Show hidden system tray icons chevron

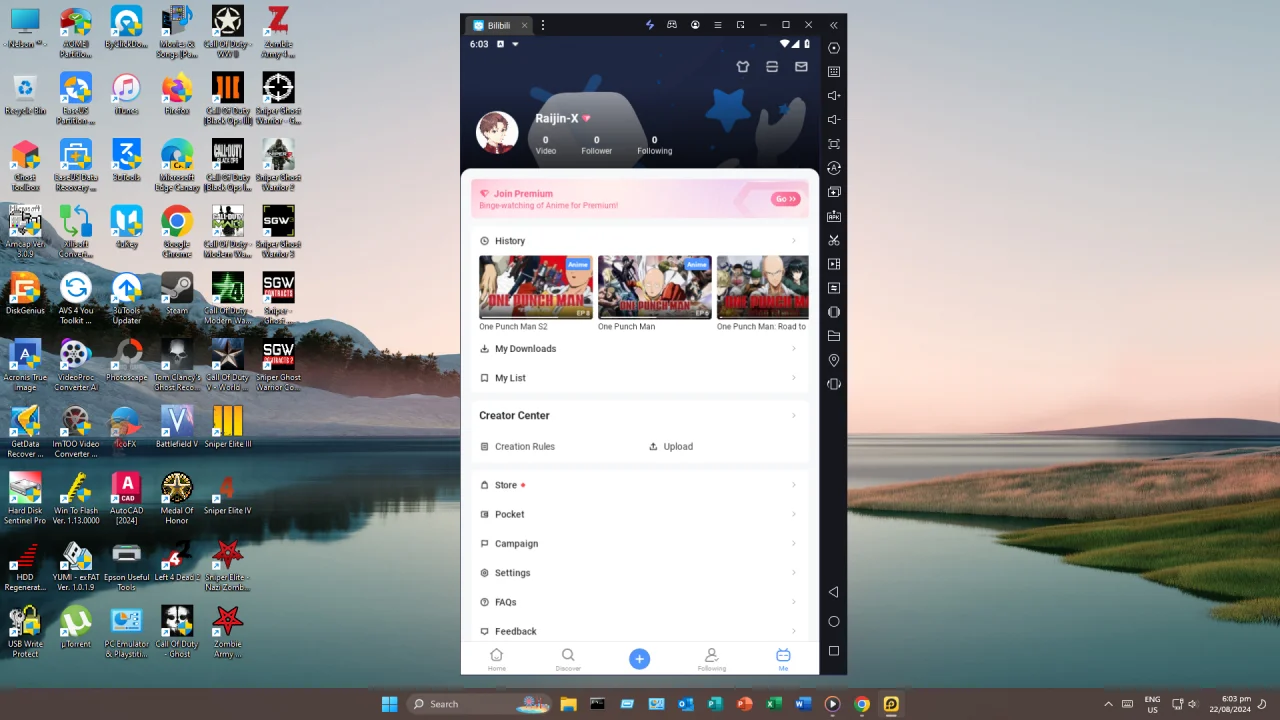point(1108,704)
